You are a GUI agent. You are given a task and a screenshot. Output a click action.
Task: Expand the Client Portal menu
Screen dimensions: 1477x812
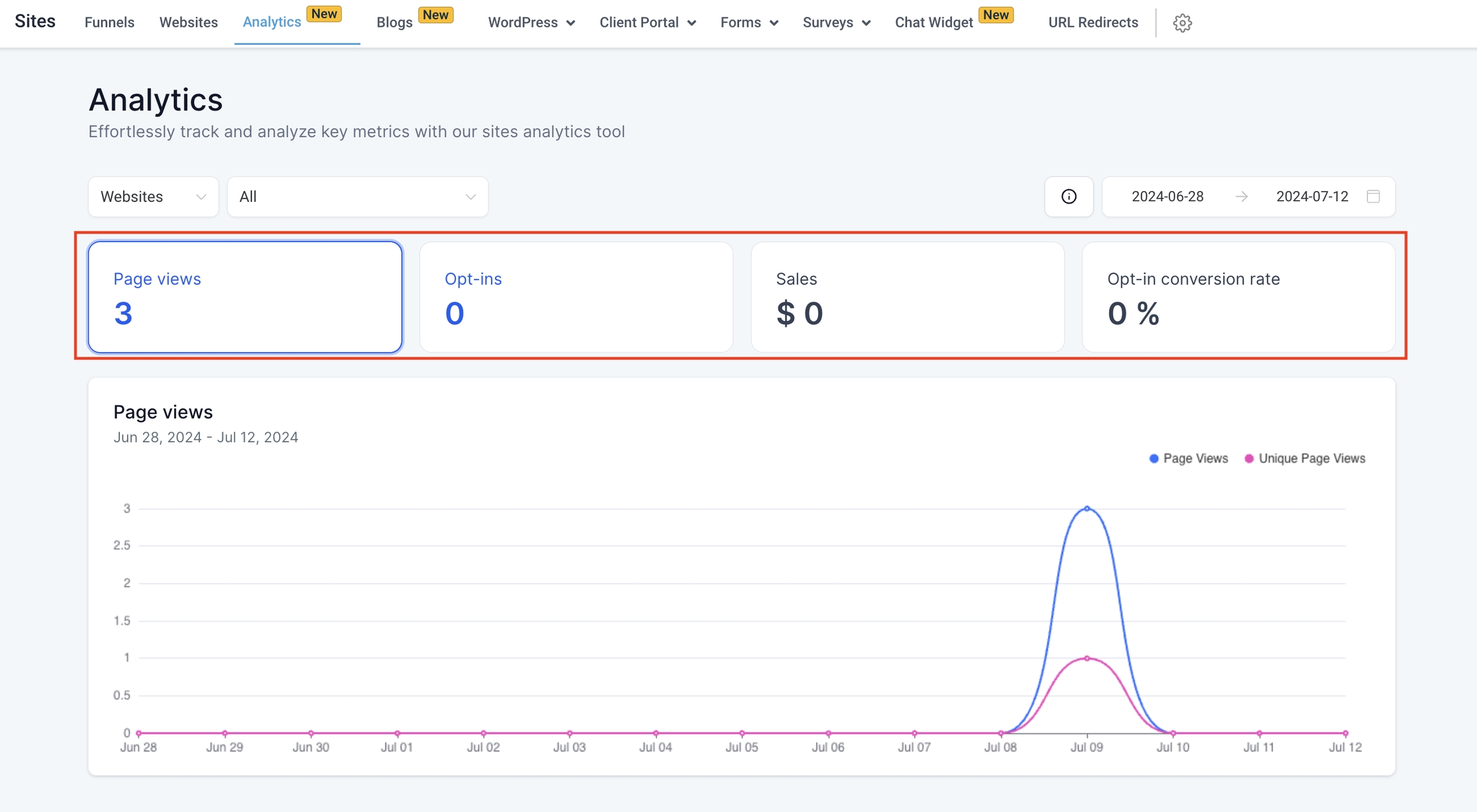click(647, 22)
